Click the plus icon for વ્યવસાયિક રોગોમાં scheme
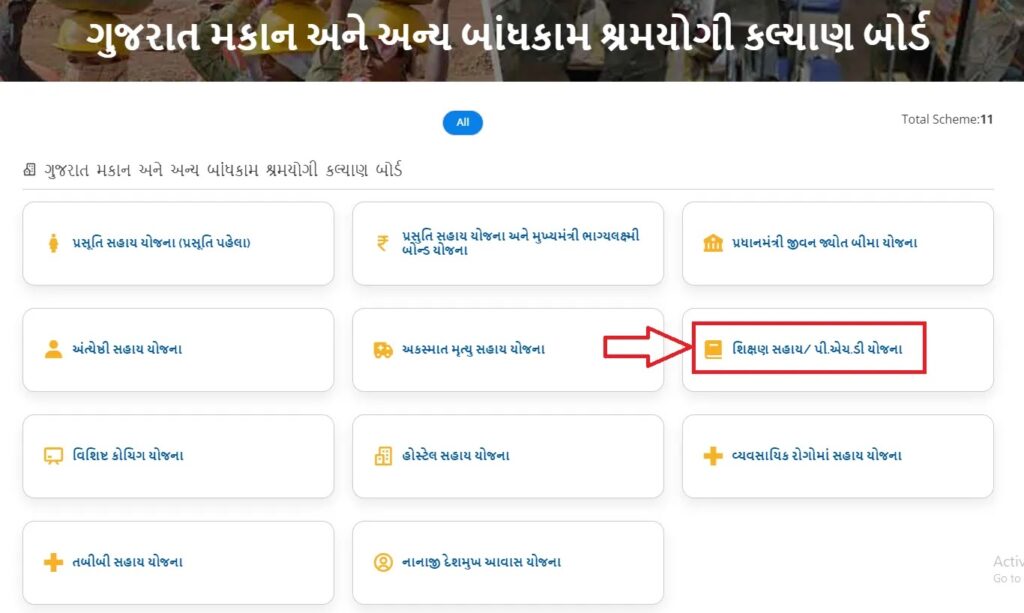The image size is (1024, 613). (713, 456)
